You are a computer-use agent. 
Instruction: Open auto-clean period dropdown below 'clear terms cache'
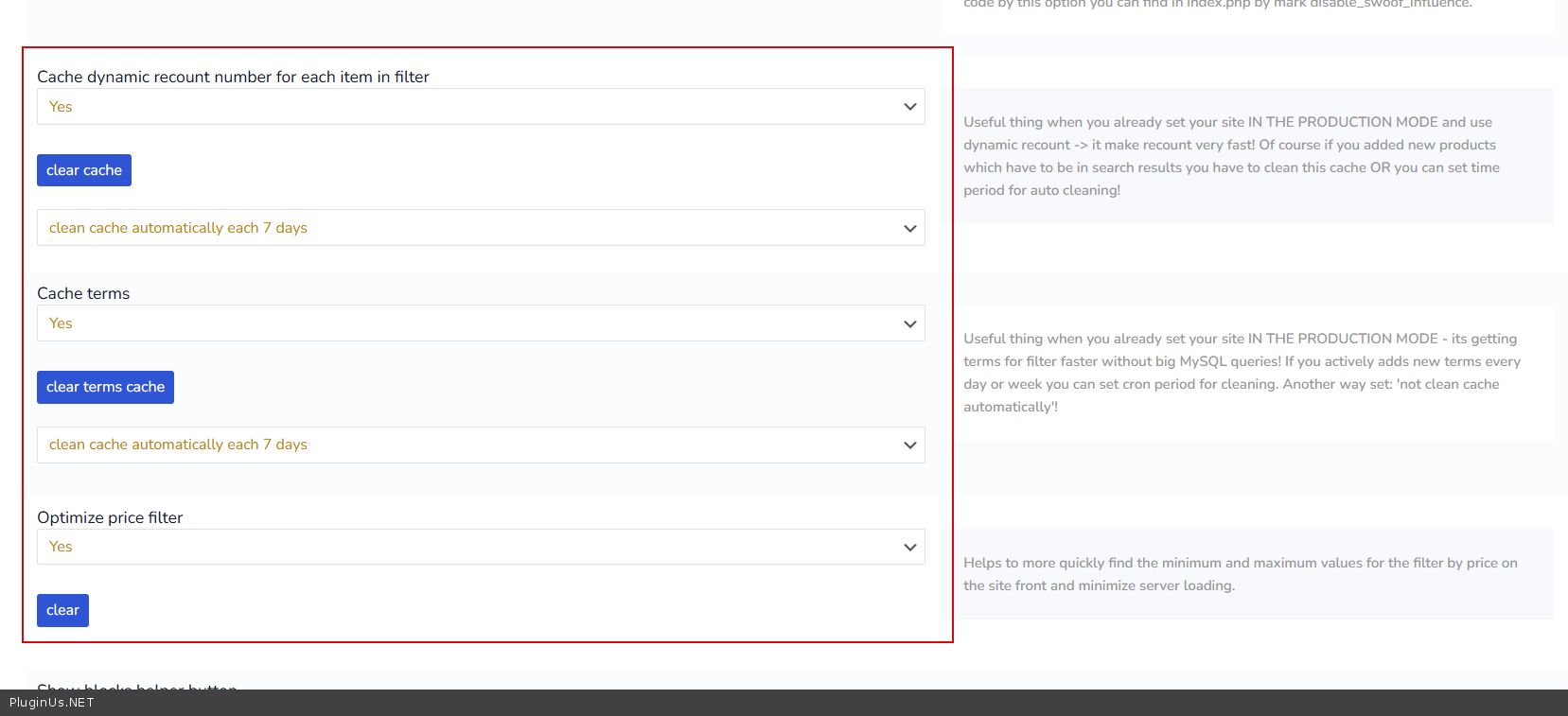(x=481, y=445)
